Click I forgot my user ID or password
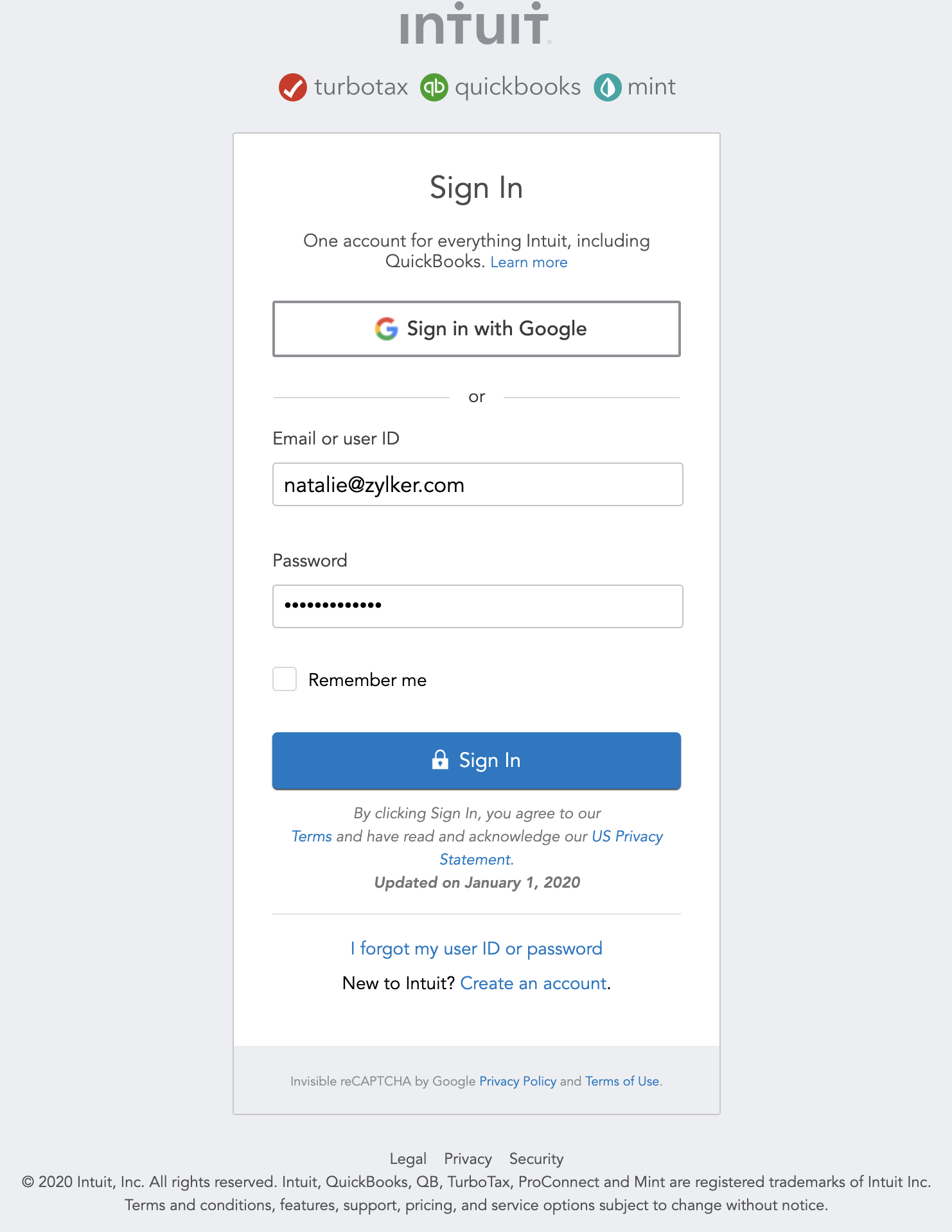The width and height of the screenshot is (952, 1232). [x=476, y=948]
